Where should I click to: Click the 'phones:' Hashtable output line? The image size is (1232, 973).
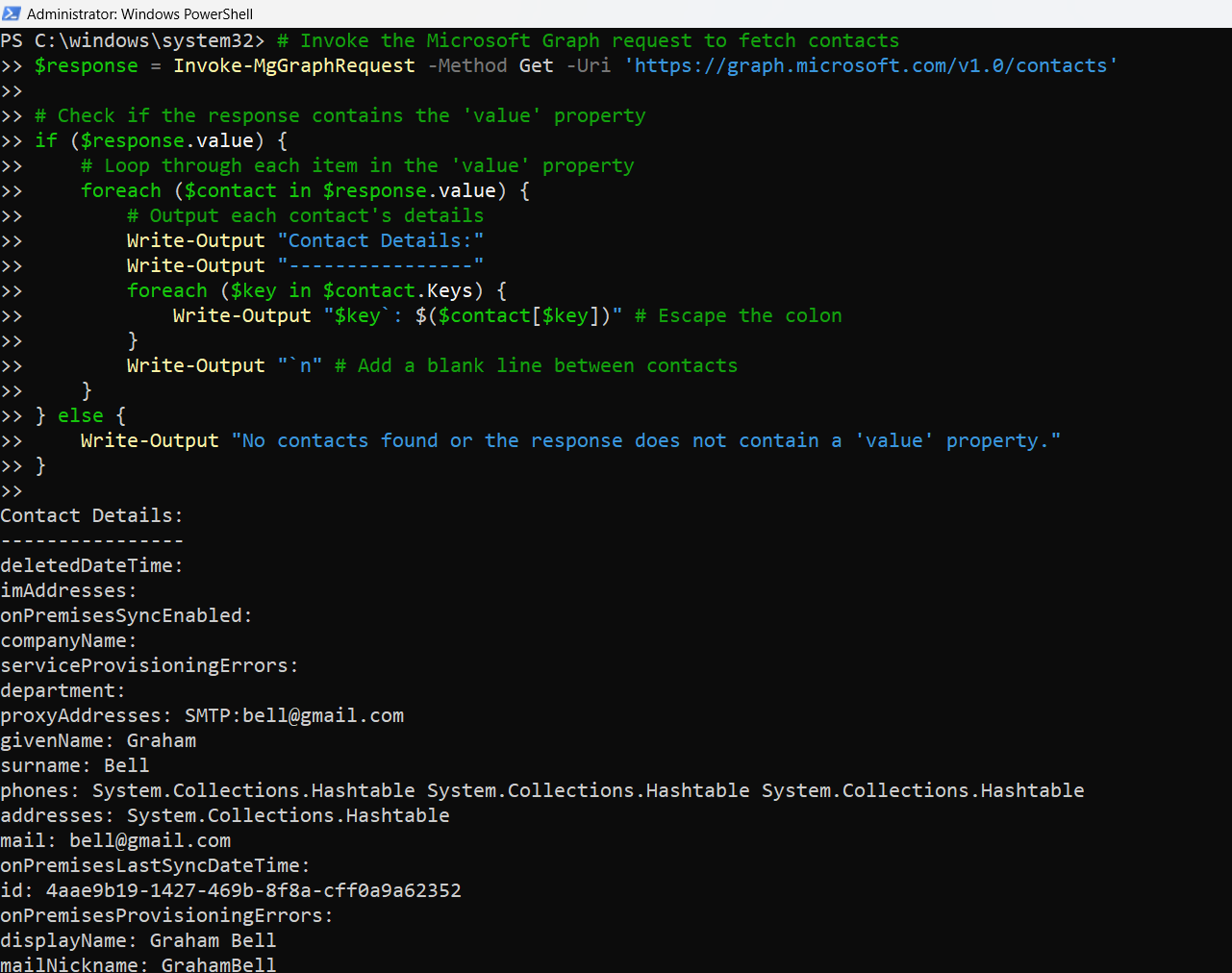click(x=542, y=790)
